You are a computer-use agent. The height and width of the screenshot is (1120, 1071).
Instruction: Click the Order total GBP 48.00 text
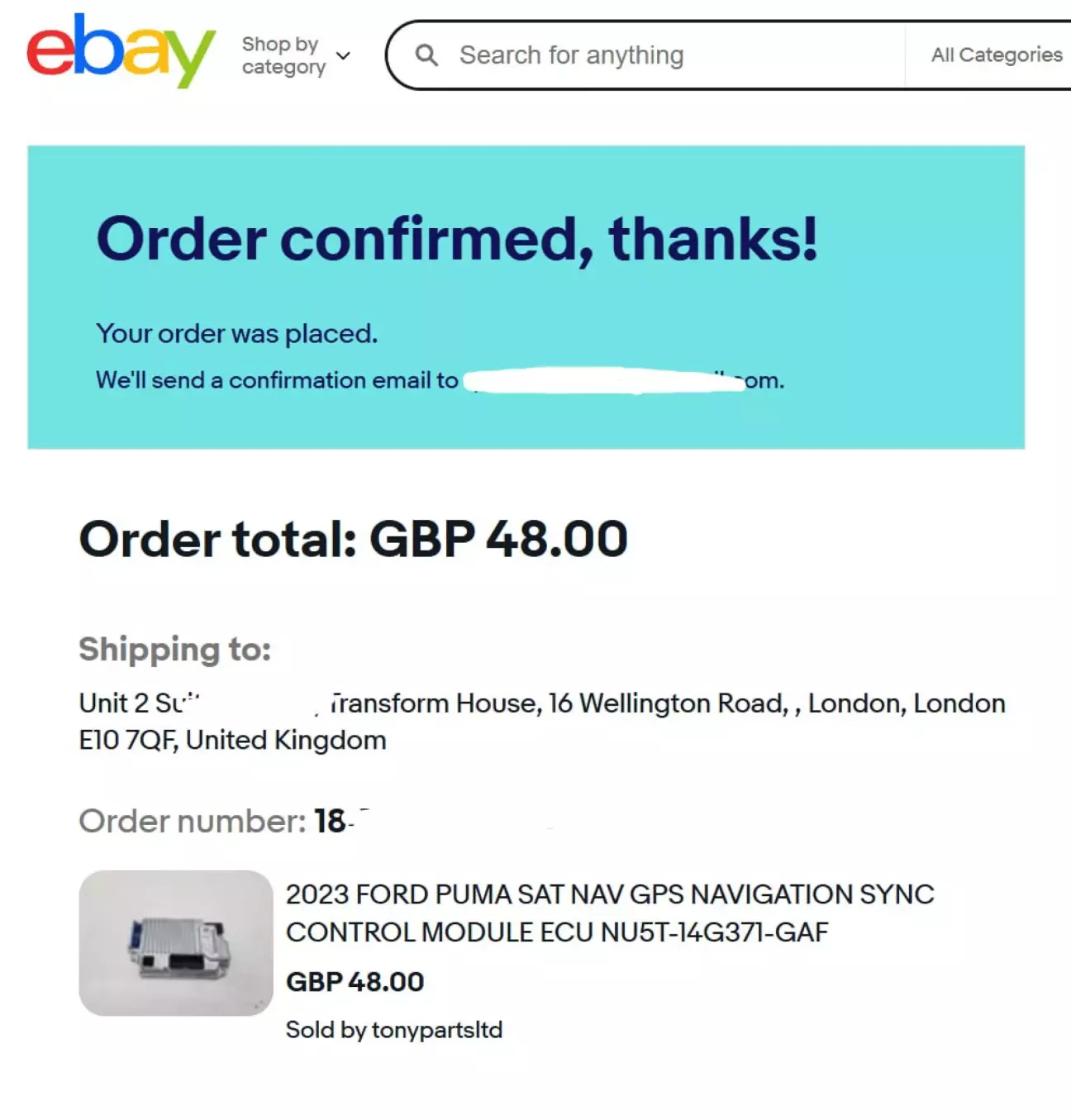pyautogui.click(x=354, y=539)
